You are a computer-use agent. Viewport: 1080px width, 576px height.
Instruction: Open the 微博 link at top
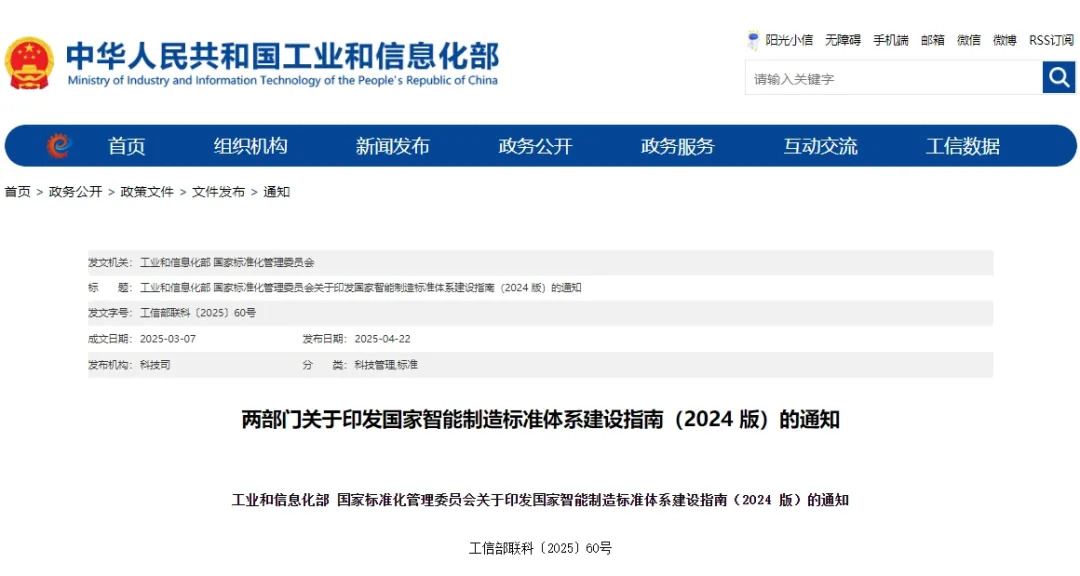1004,40
